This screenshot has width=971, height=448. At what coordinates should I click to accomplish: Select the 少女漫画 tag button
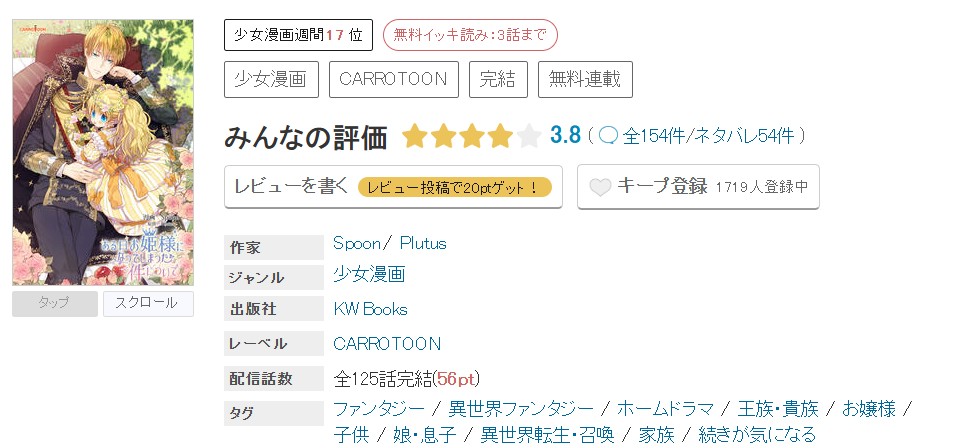[x=271, y=79]
